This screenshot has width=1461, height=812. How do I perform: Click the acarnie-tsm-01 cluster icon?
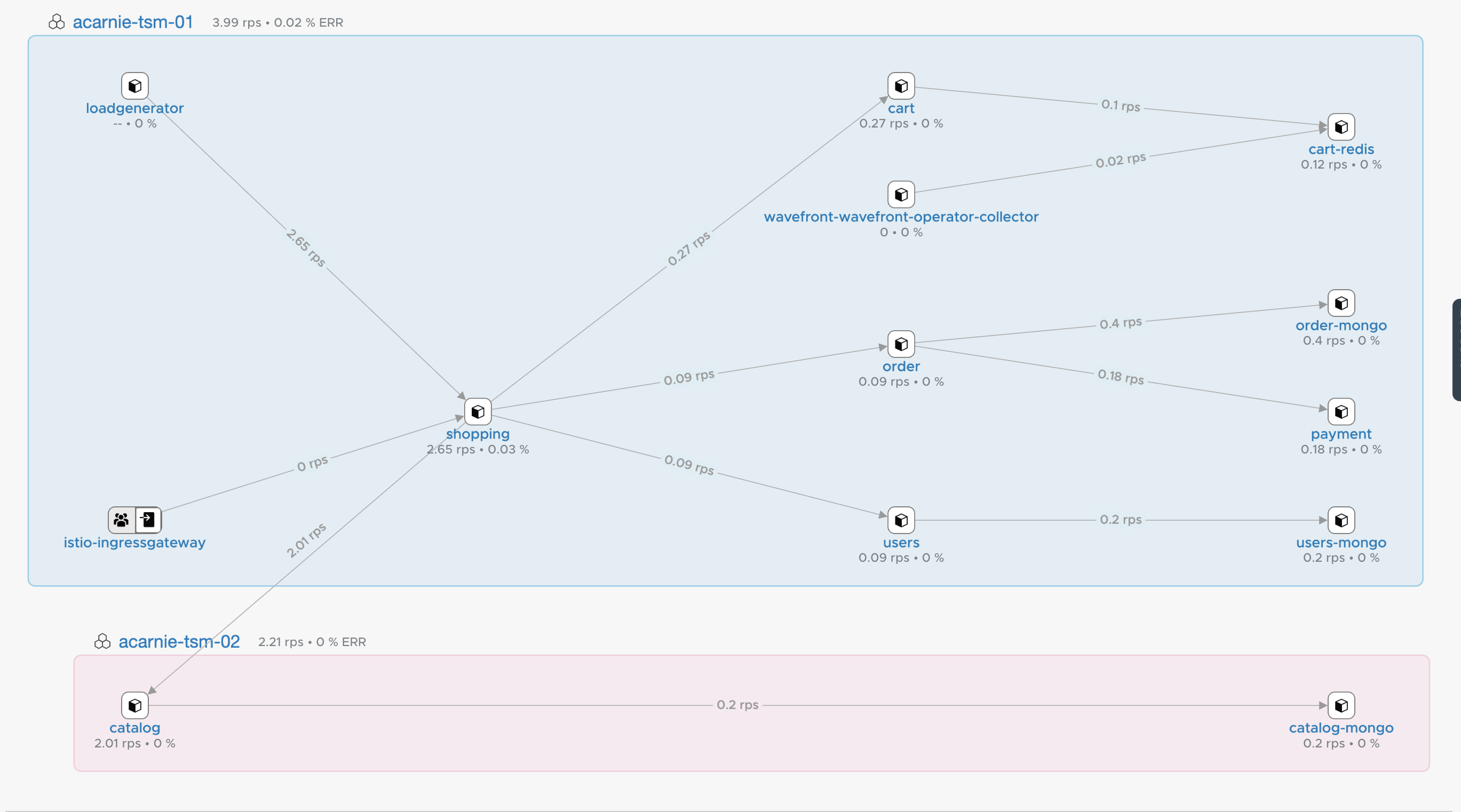point(56,22)
